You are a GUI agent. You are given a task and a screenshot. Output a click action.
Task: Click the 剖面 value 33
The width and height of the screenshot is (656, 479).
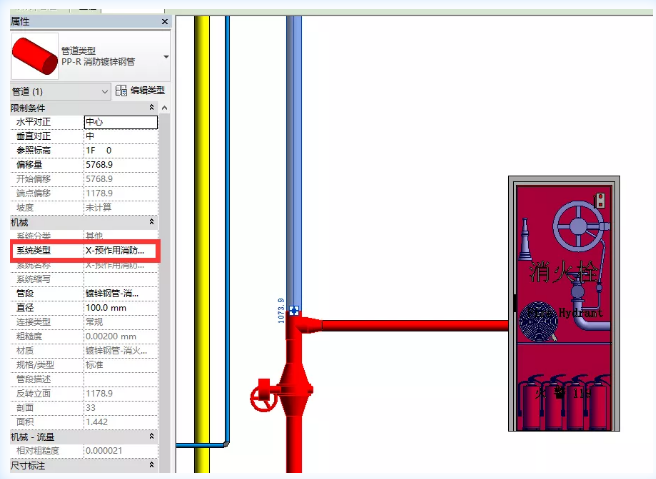(x=121, y=407)
